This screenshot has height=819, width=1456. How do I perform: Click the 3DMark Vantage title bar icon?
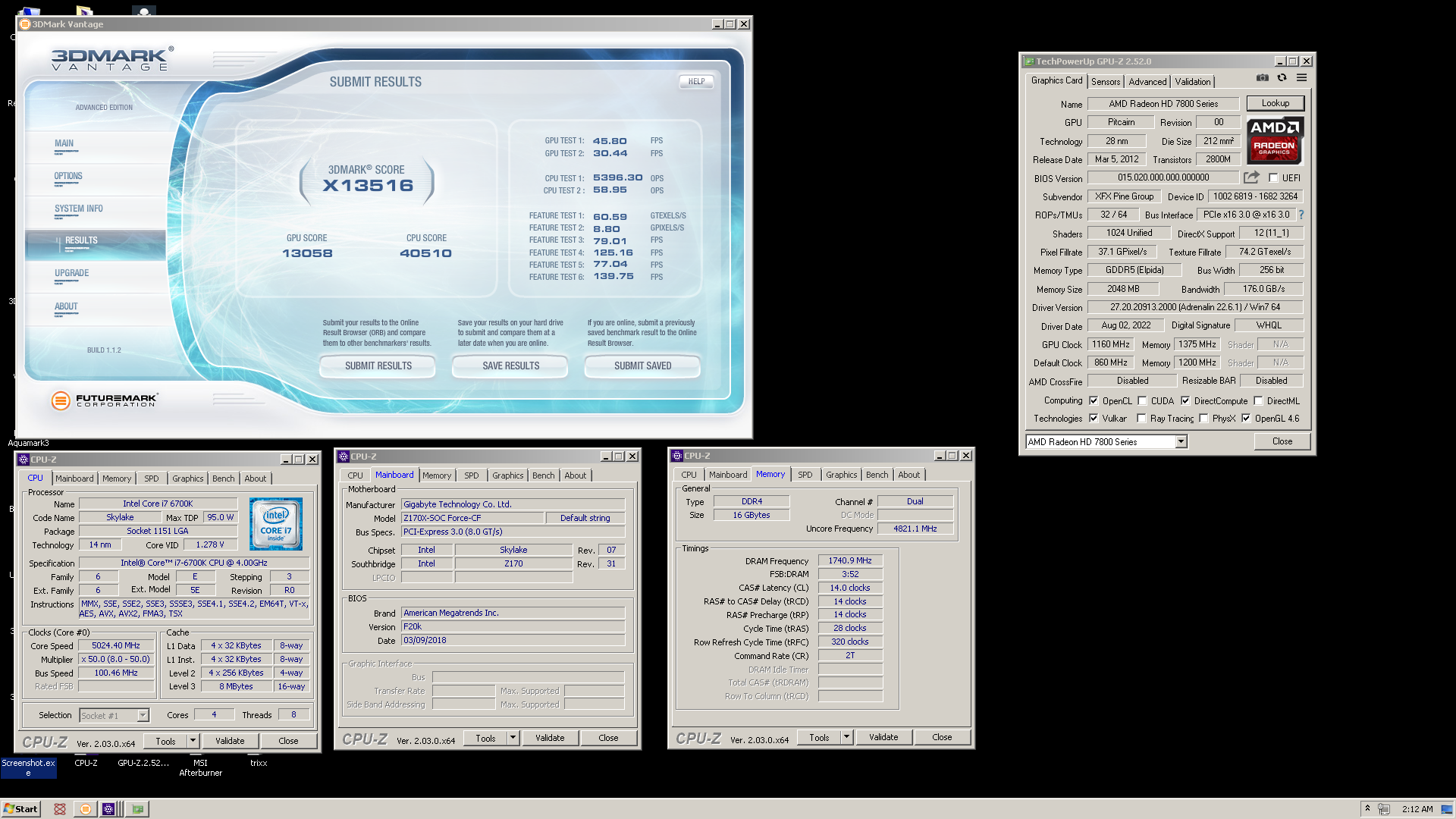25,24
